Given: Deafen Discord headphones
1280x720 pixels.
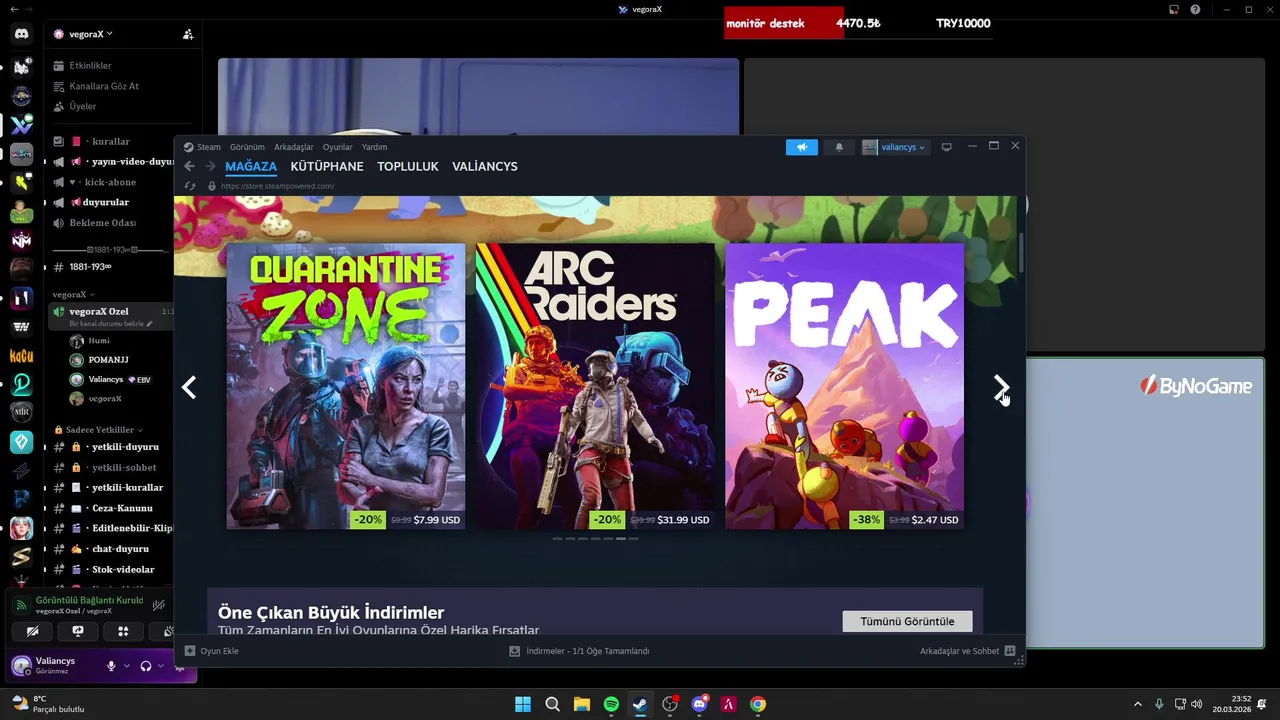Looking at the screenshot, I should [x=146, y=665].
